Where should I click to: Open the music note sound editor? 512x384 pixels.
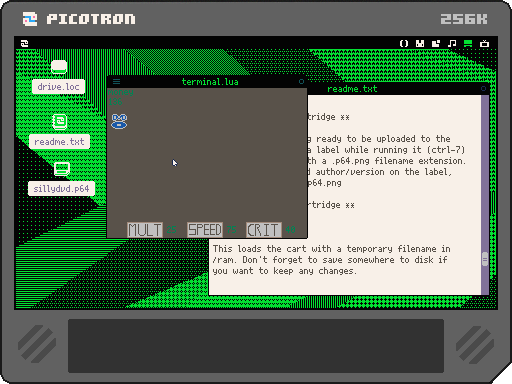[x=452, y=43]
